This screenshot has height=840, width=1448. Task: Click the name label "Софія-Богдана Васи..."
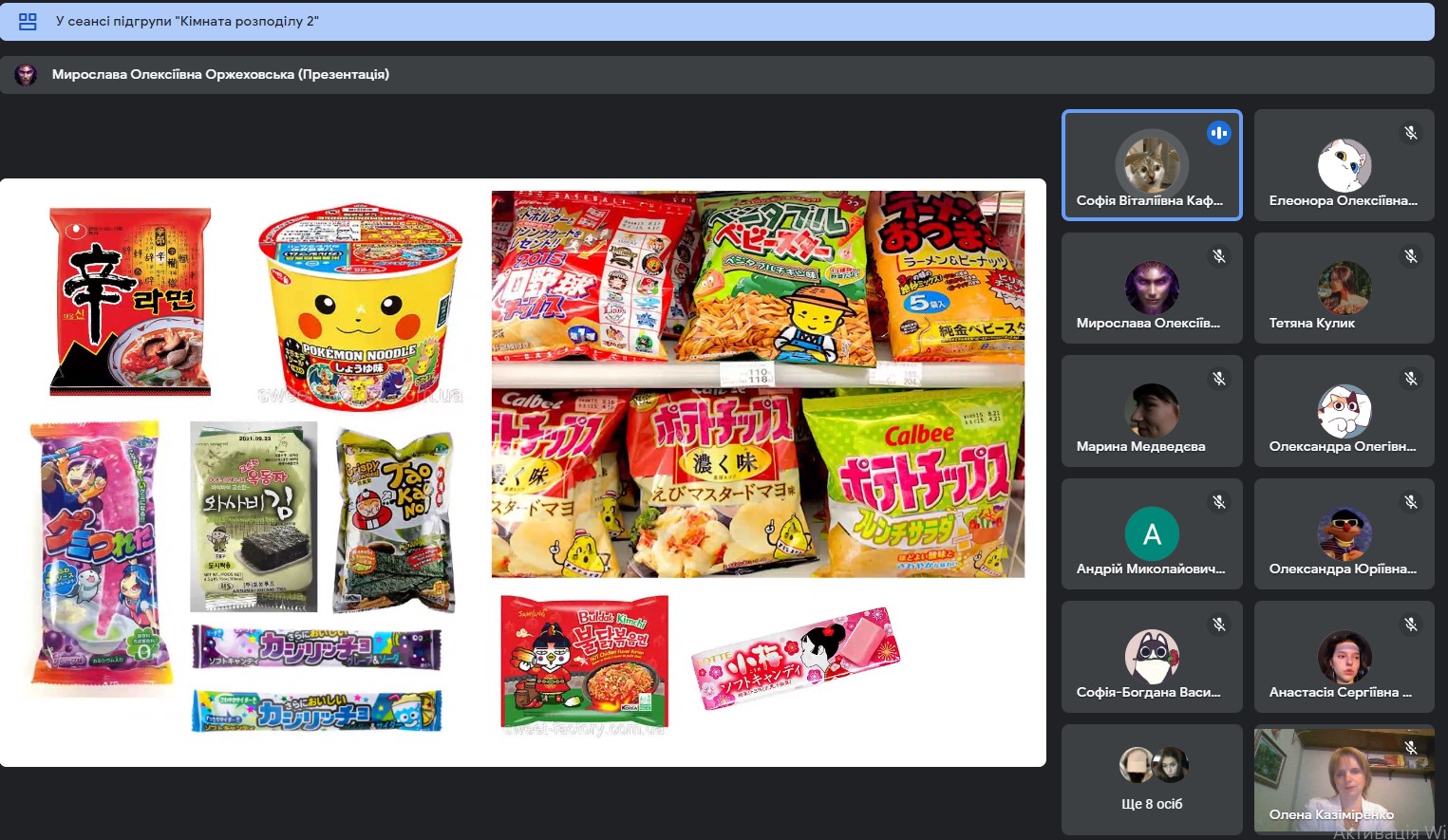1148,692
